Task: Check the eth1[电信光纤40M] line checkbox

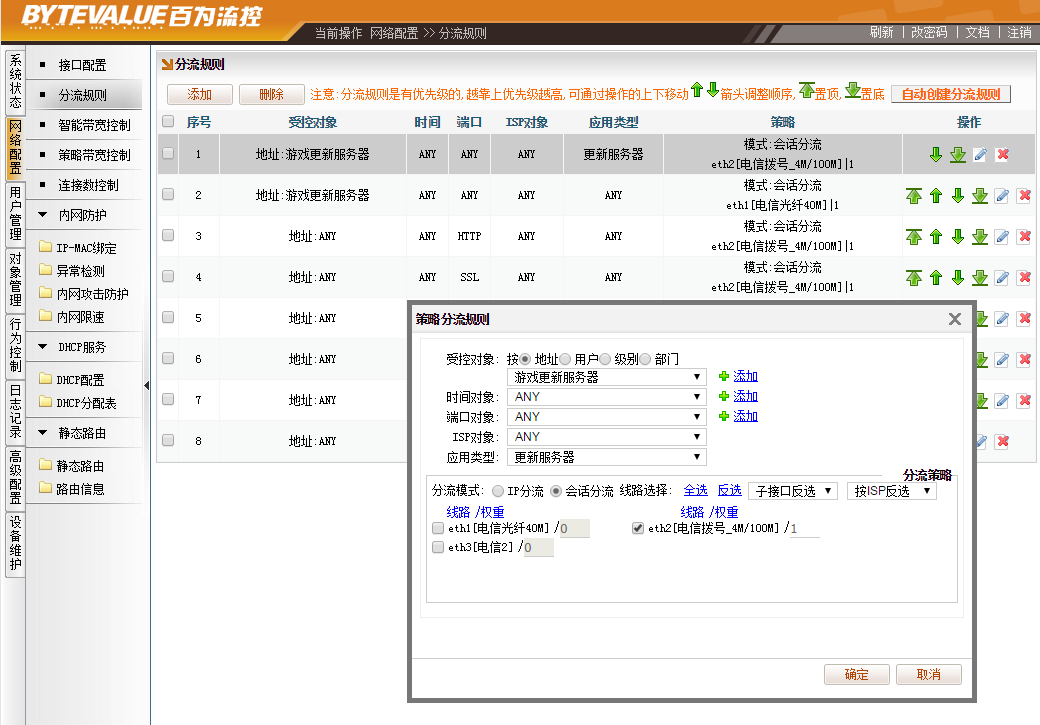Action: point(437,528)
